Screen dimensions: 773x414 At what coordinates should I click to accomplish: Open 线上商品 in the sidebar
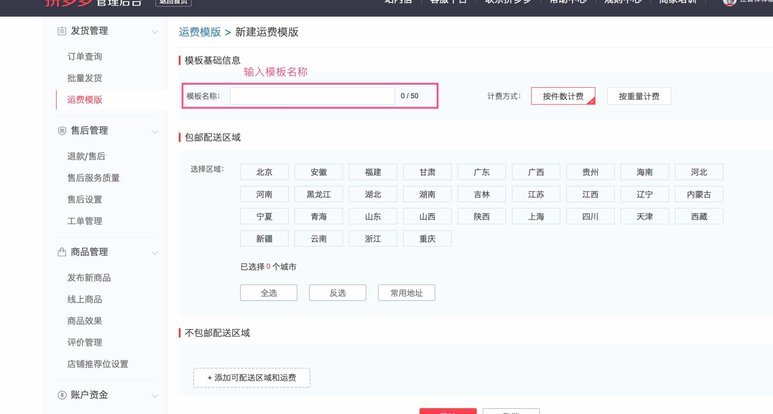tap(85, 299)
